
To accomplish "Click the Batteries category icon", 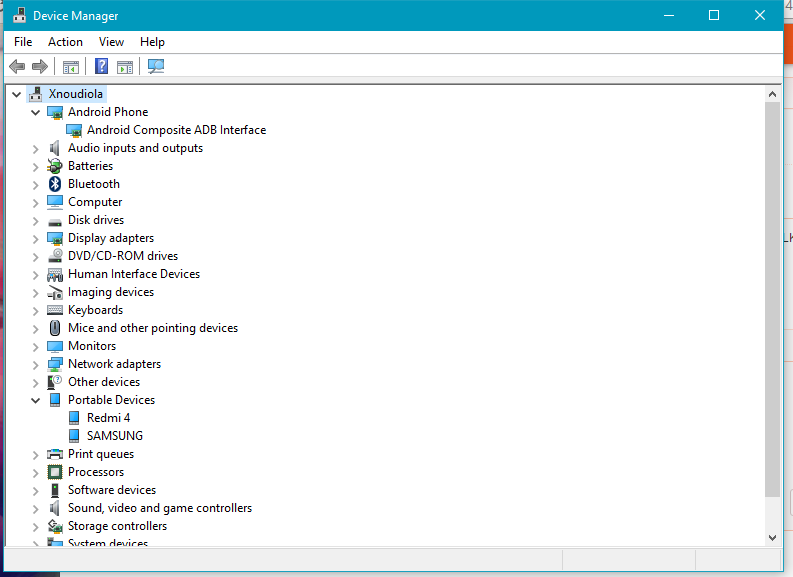I will coord(55,166).
